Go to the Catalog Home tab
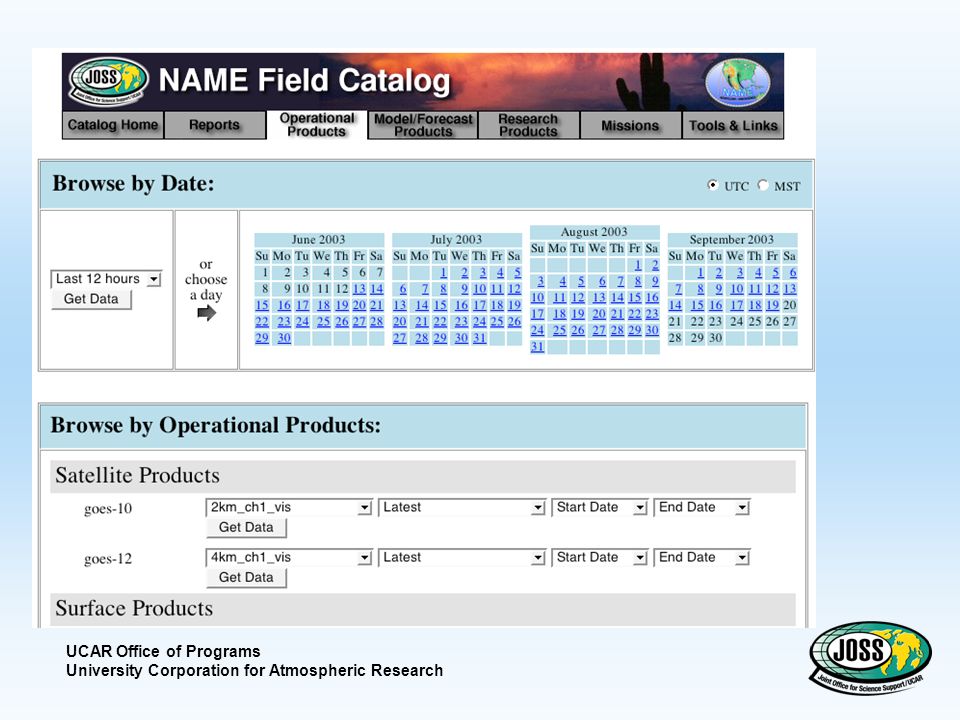The height and width of the screenshot is (720, 960). point(113,125)
